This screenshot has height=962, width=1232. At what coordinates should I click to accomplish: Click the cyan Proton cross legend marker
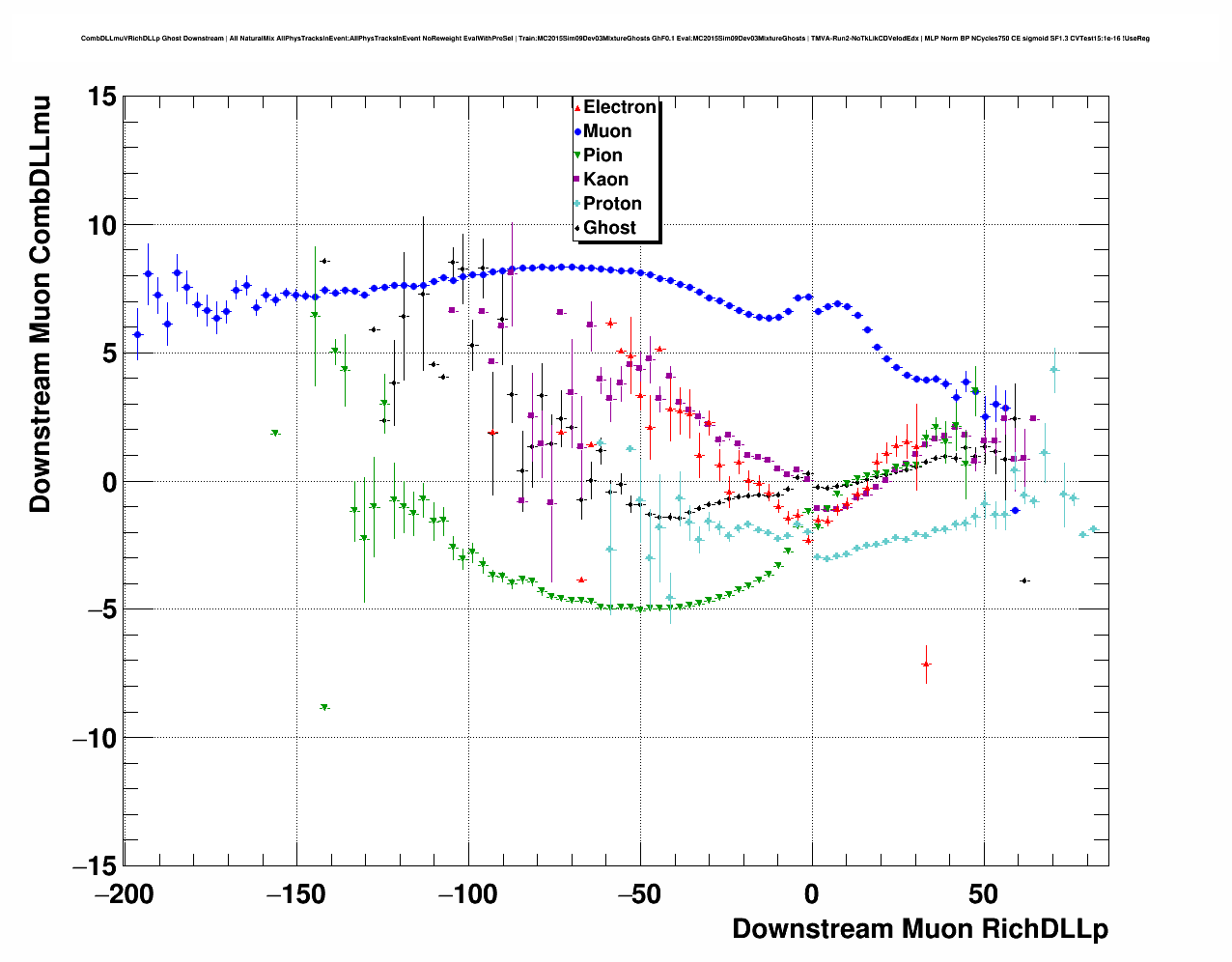coord(577,204)
